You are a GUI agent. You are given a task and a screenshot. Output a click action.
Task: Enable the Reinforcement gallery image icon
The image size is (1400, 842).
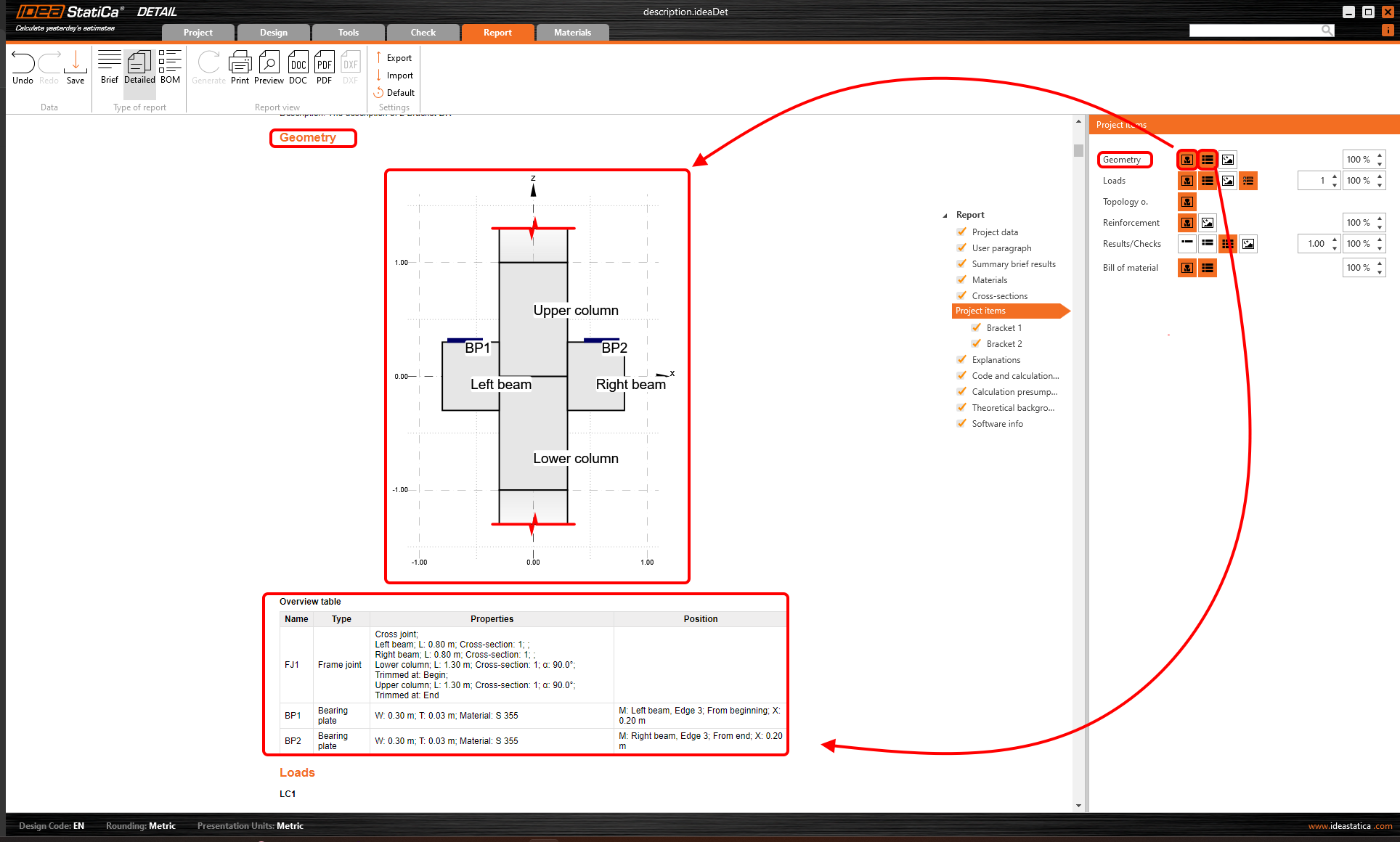1208,223
